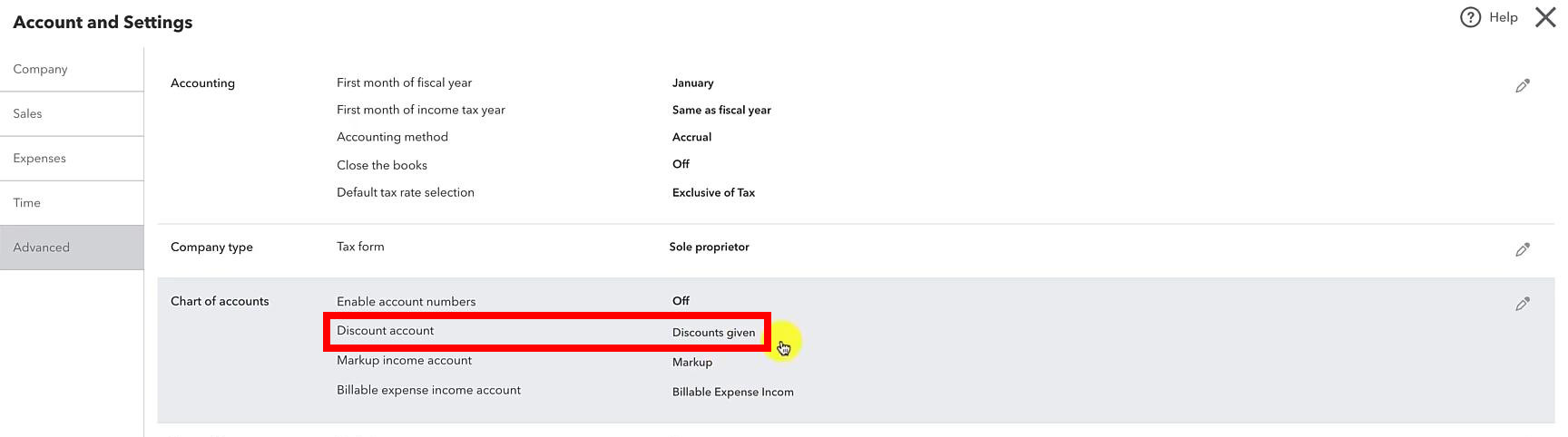Click the Discounts given value

point(713,333)
